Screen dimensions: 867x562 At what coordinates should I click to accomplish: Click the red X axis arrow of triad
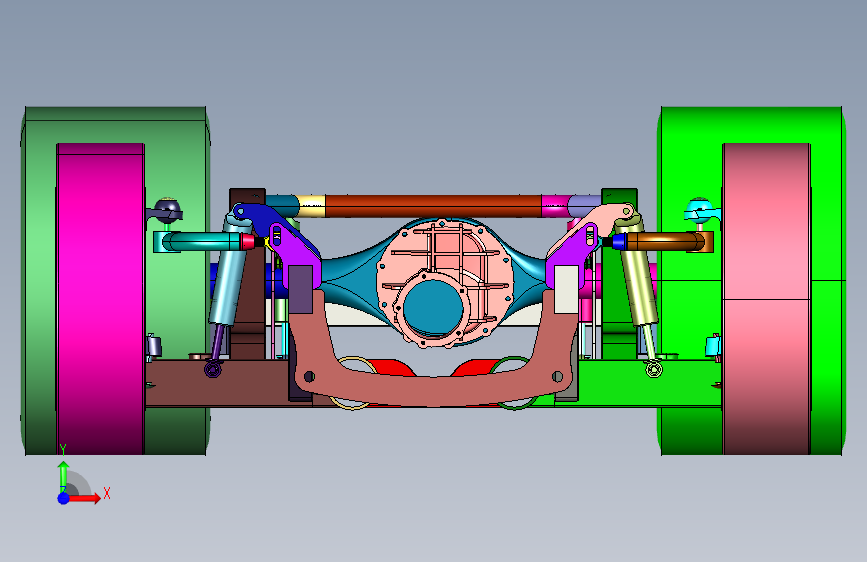point(84,498)
